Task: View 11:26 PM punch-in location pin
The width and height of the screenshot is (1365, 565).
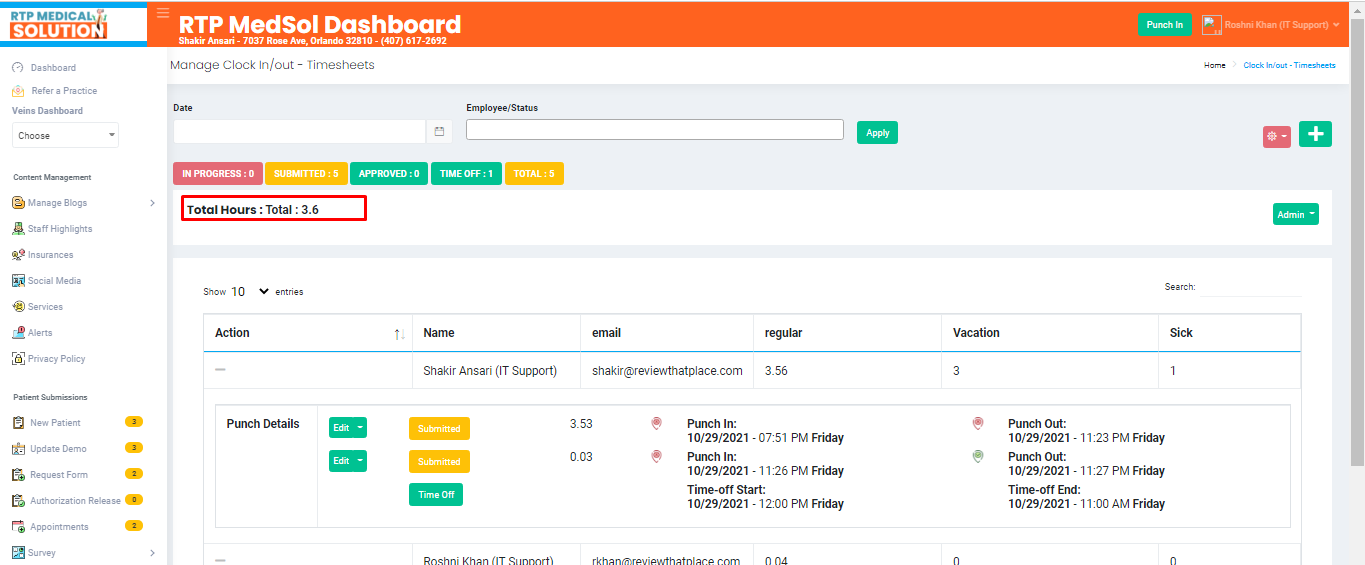Action: tap(656, 457)
